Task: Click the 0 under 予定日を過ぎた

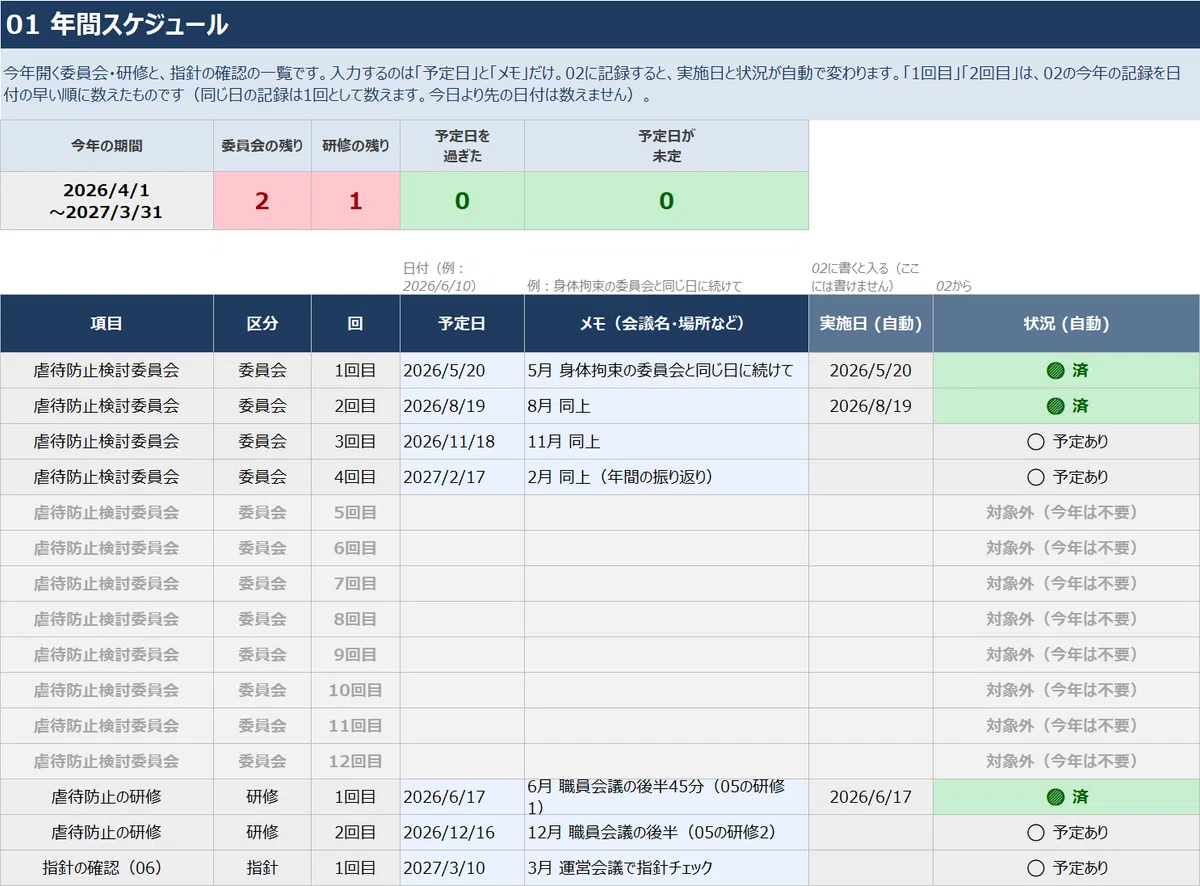Action: pyautogui.click(x=462, y=201)
